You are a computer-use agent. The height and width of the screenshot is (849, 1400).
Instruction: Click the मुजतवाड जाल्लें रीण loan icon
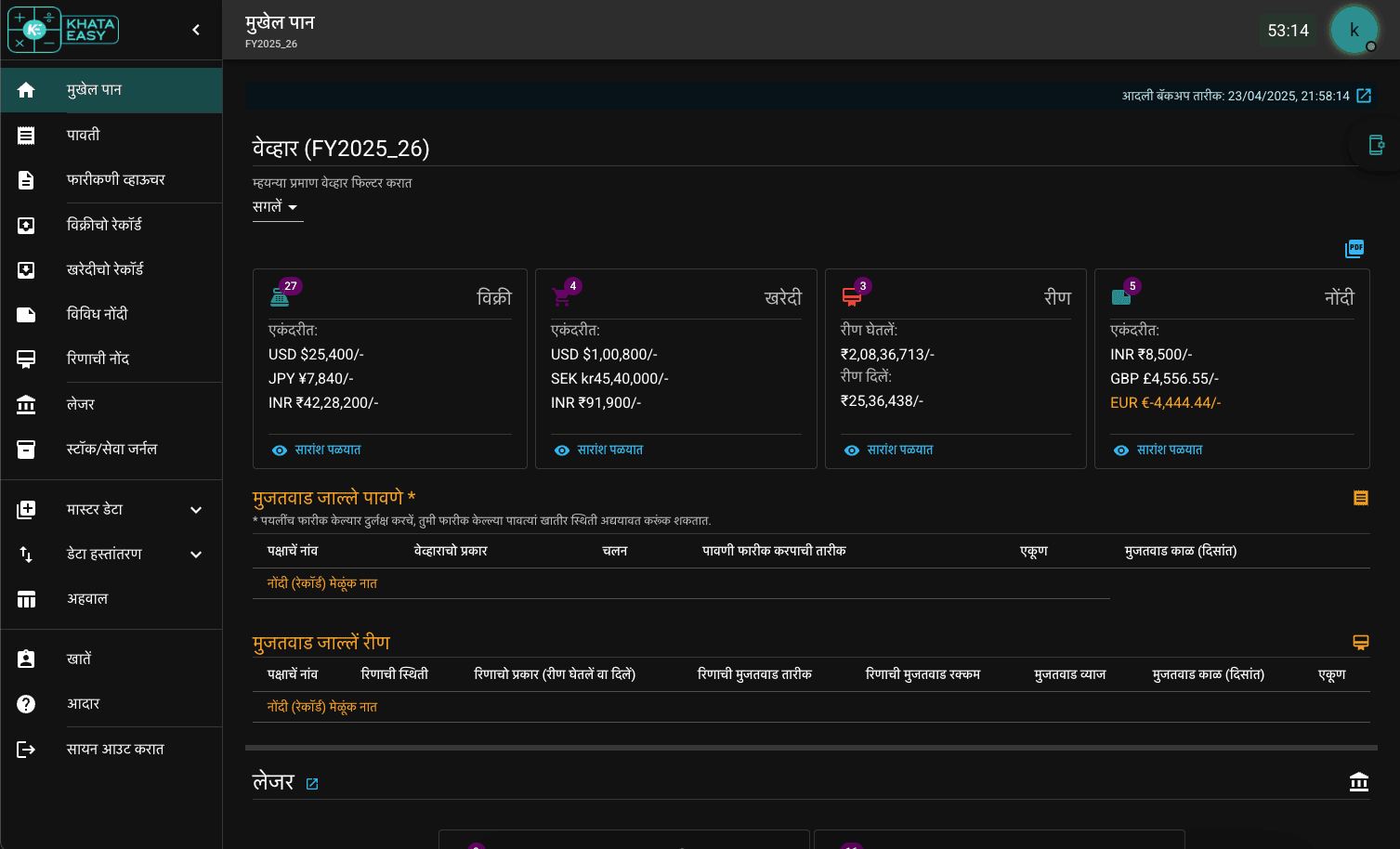(1361, 643)
